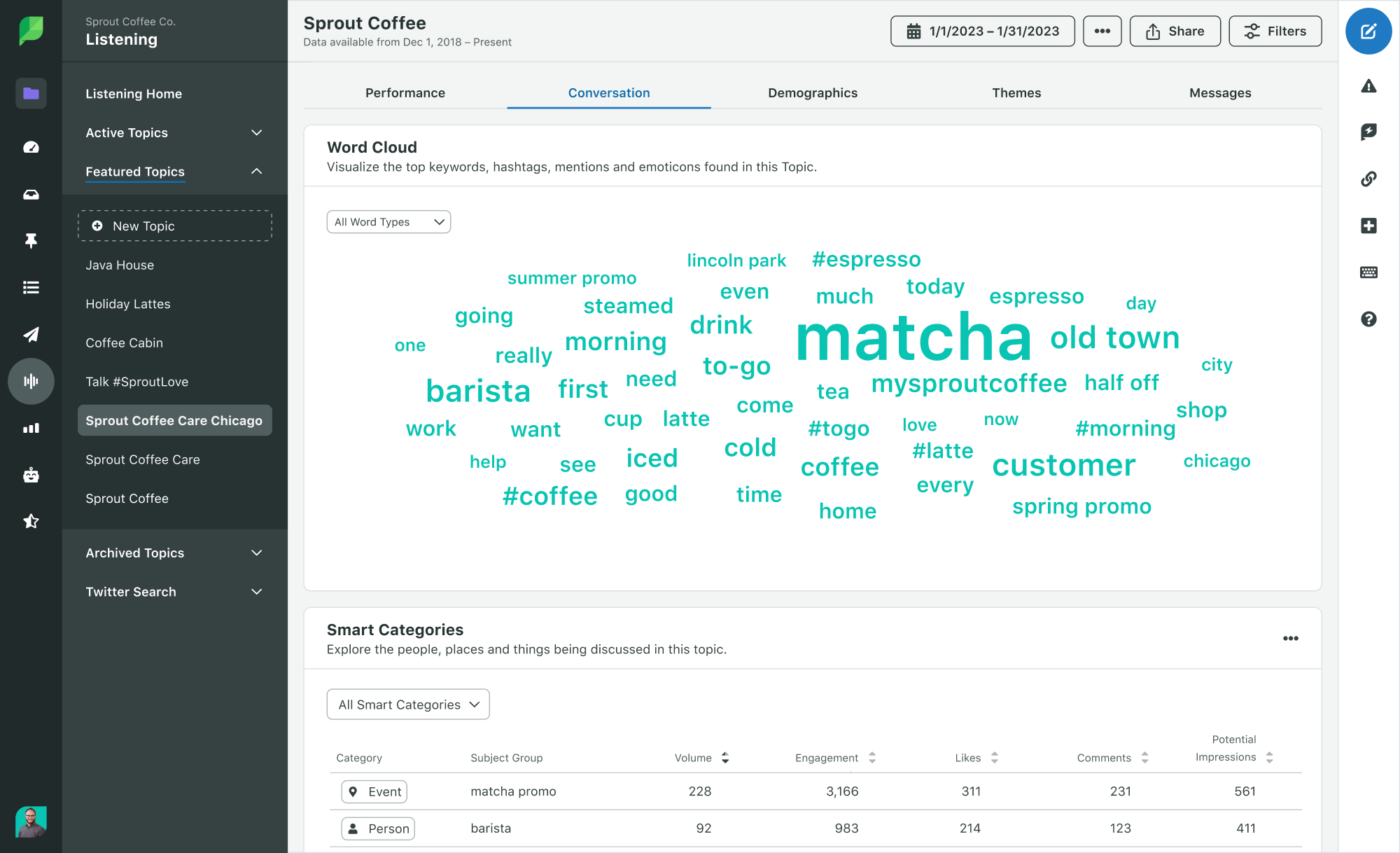
Task: Open the All Word Types dropdown
Action: [x=388, y=221]
